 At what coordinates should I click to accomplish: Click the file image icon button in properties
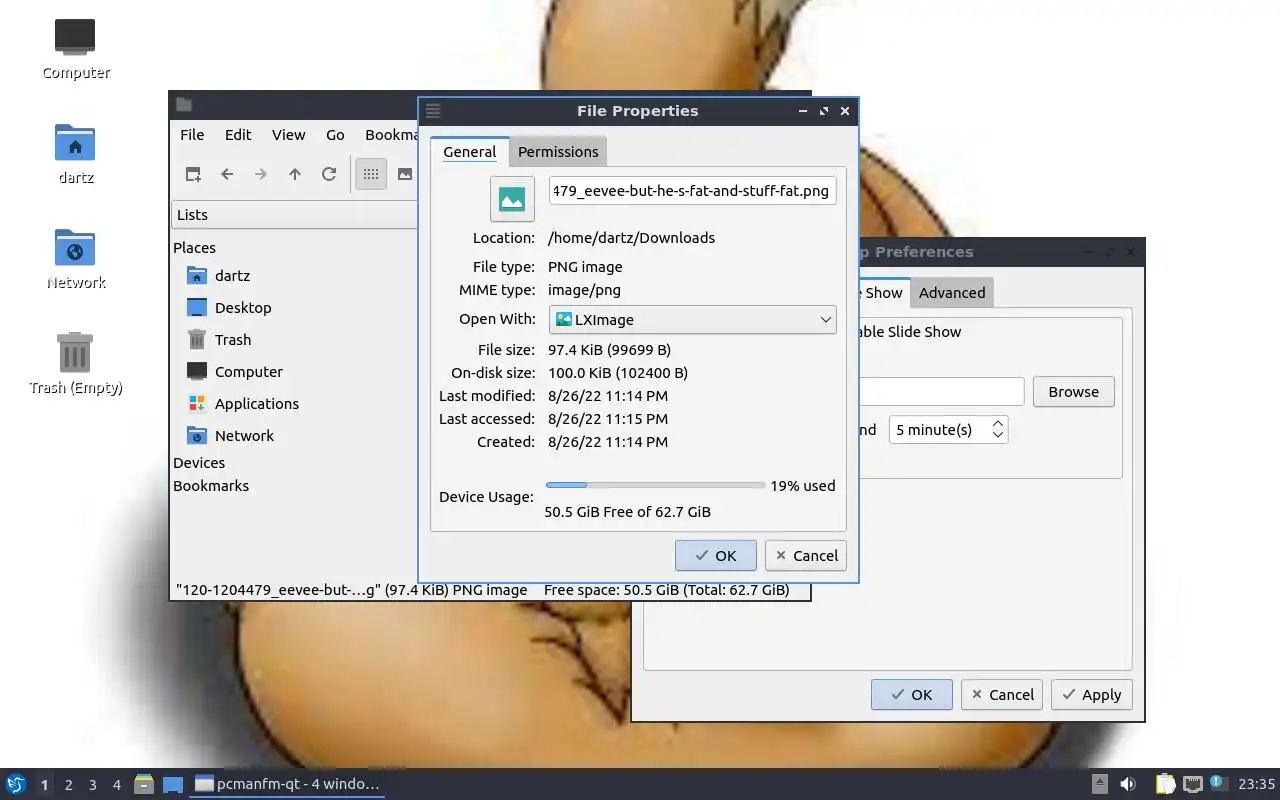tap(512, 199)
